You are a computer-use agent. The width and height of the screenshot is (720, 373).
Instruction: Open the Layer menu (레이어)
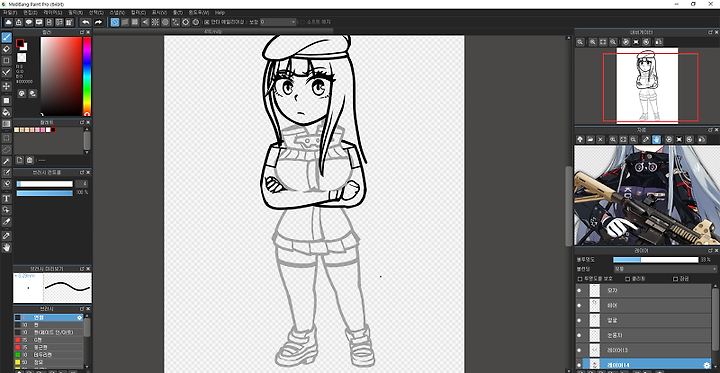click(52, 12)
